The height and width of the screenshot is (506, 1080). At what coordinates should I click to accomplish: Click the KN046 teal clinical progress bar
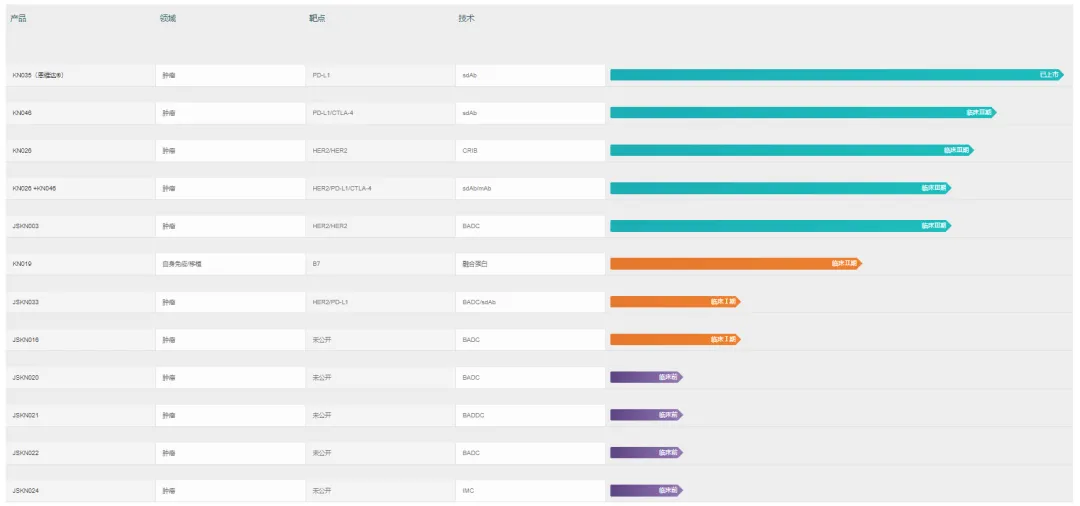point(802,113)
